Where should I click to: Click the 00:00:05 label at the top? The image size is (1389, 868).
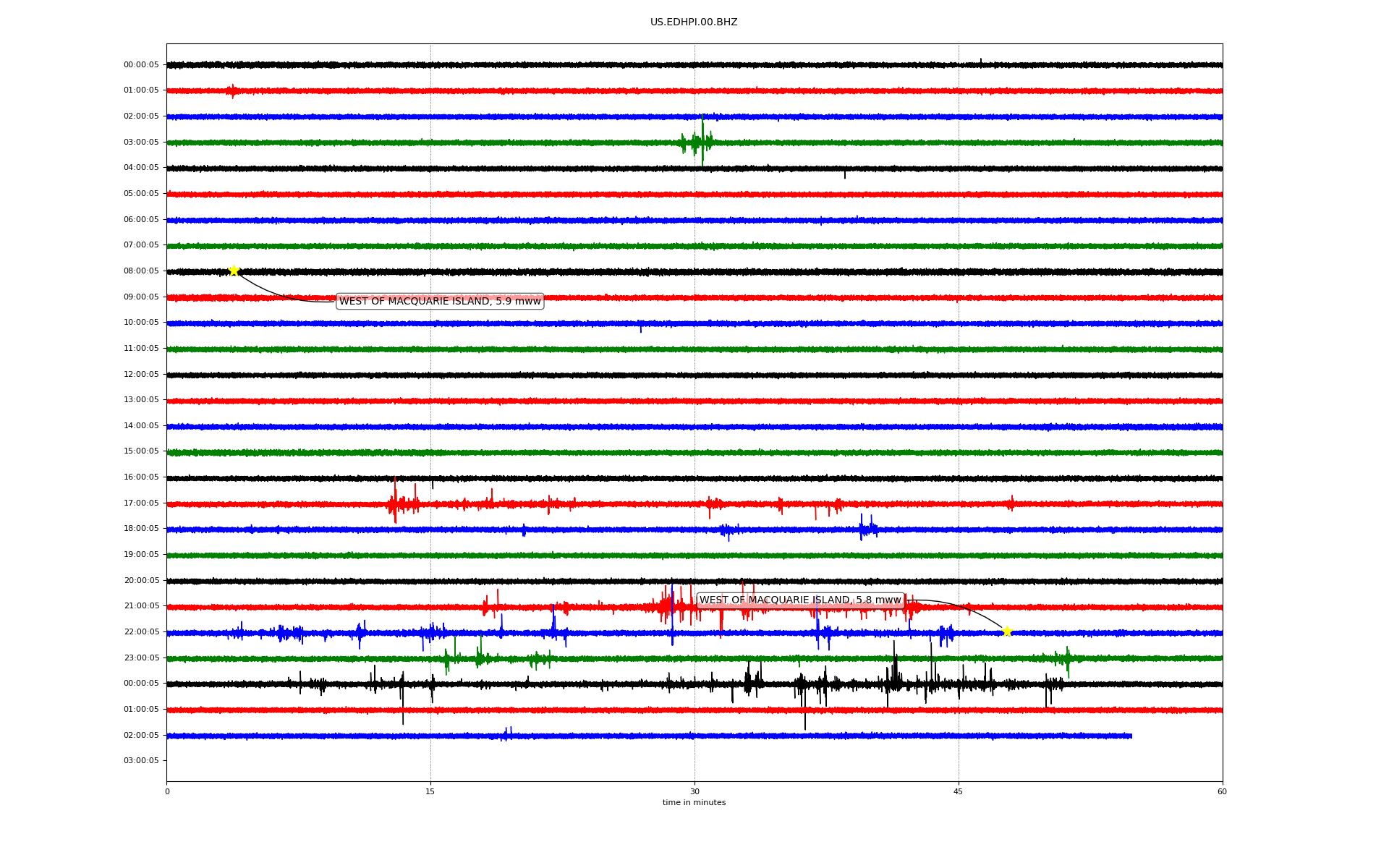tap(141, 64)
